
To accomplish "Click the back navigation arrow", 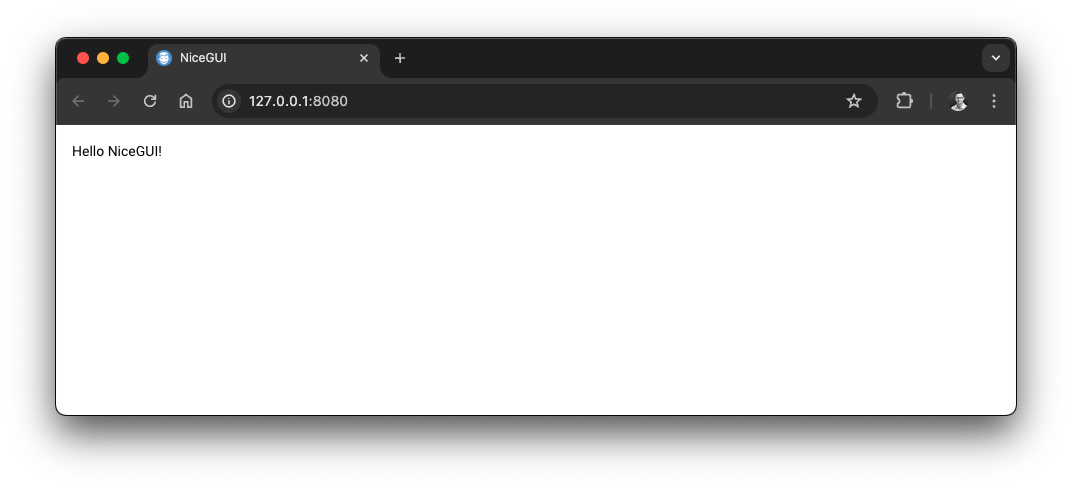I will (x=78, y=101).
